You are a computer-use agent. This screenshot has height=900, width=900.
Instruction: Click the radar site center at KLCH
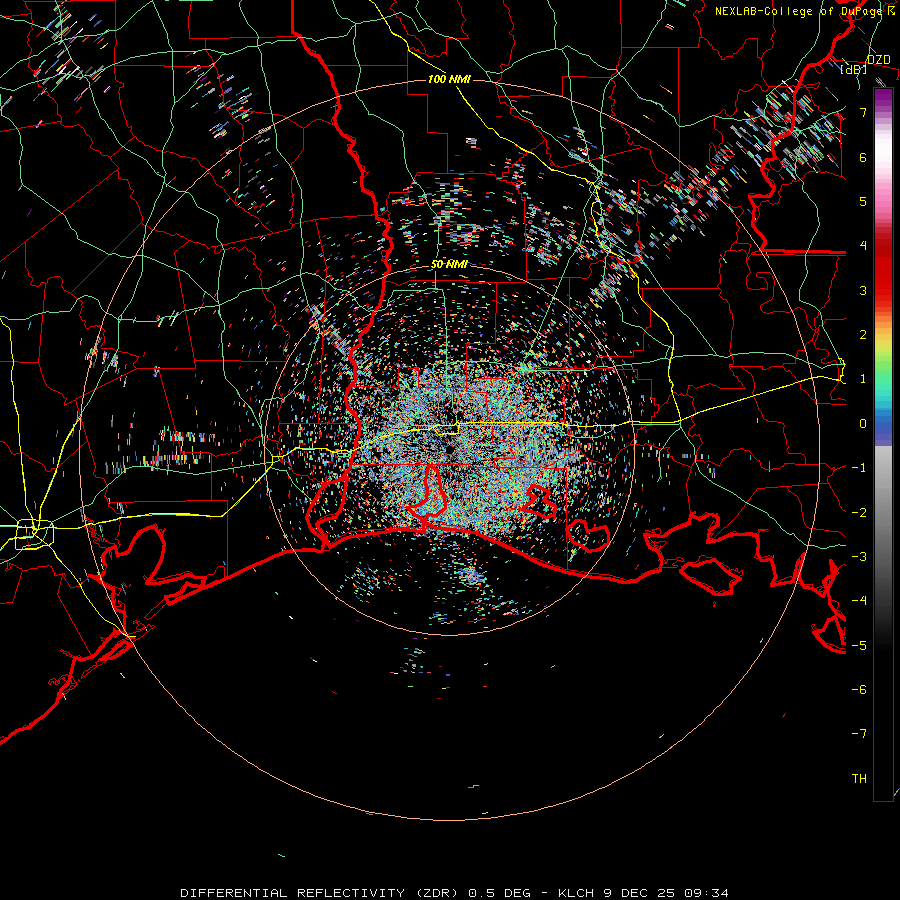[x=449, y=449]
